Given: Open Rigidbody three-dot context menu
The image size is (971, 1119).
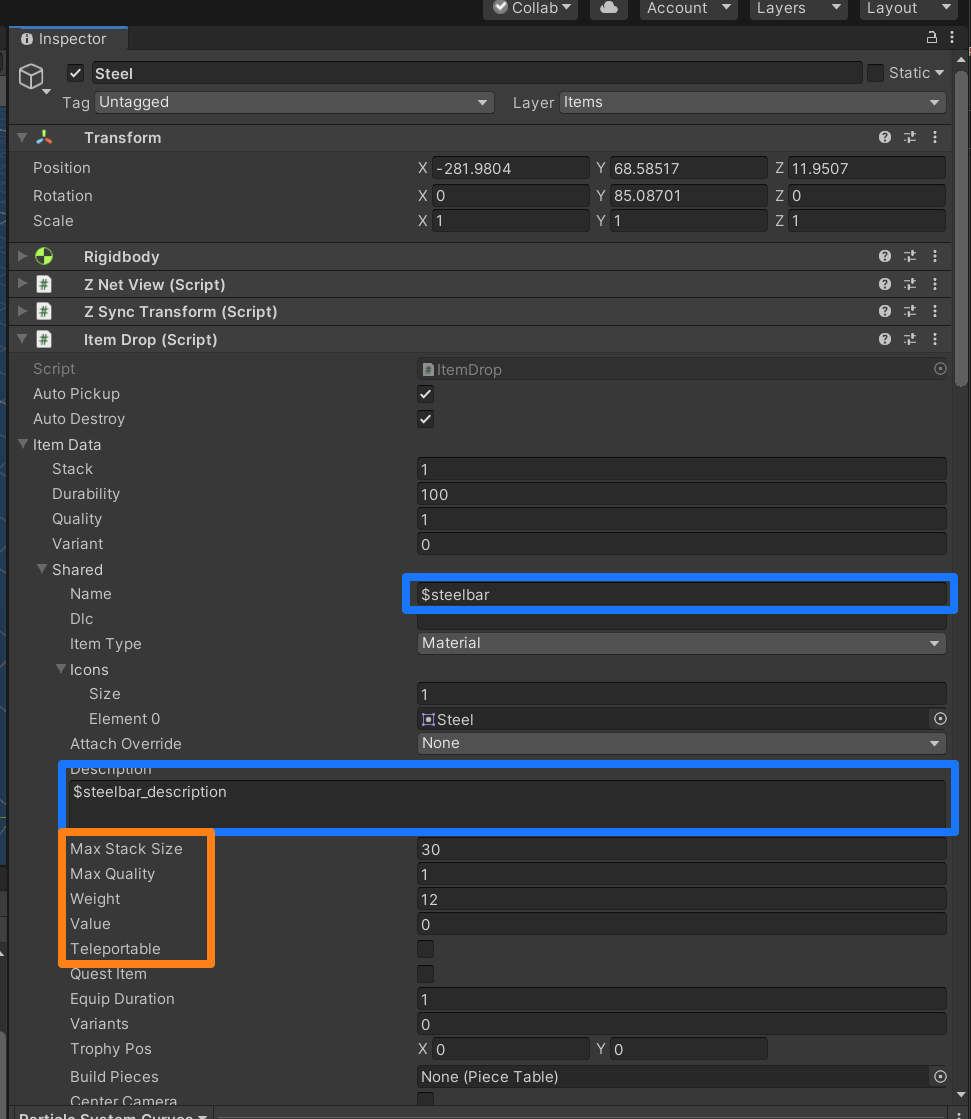Looking at the screenshot, I should point(935,256).
